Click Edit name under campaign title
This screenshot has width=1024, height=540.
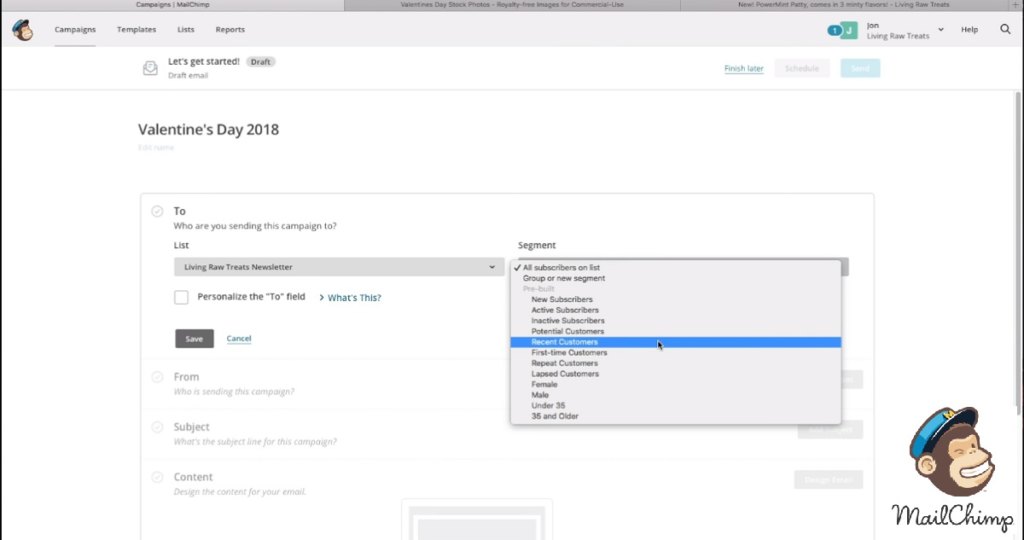tap(156, 148)
